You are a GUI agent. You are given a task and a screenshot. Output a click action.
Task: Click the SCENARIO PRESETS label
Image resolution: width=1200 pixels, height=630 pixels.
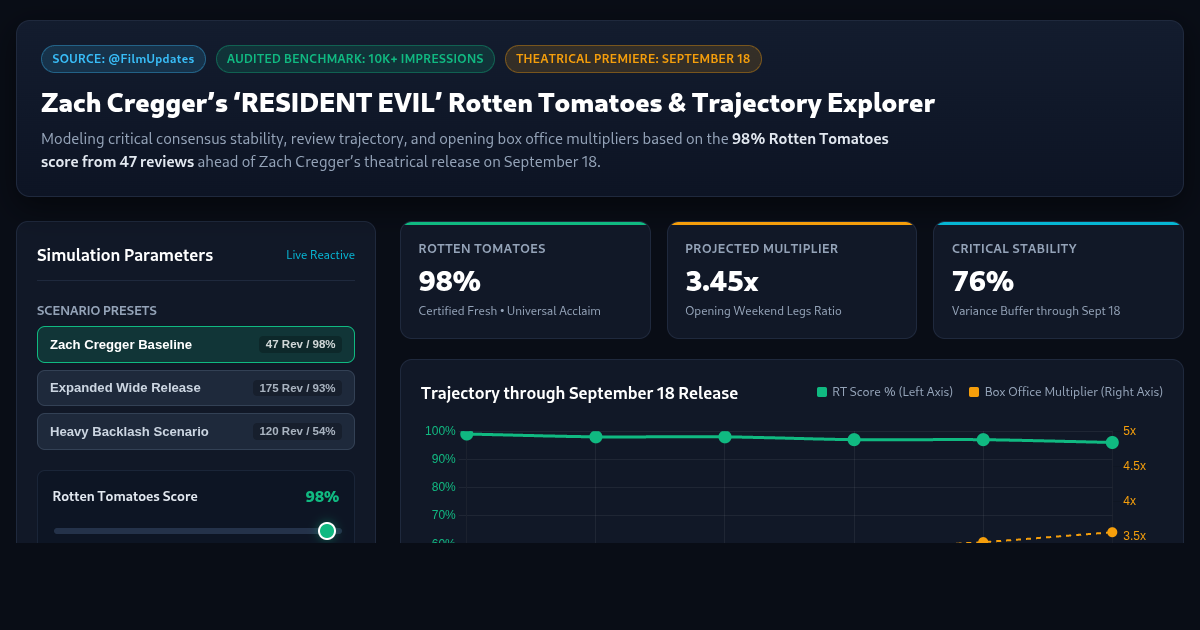(x=97, y=311)
